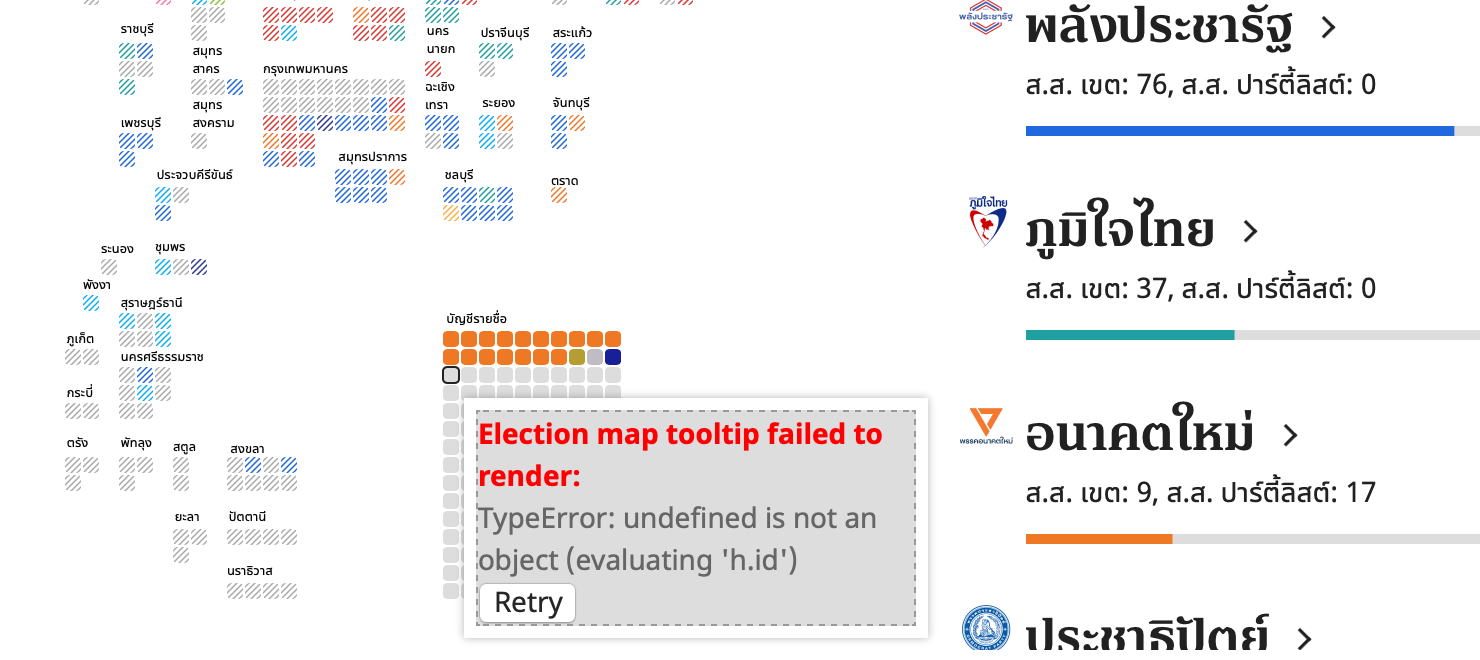
Task: Click the Bhumjaithai party logo icon
Action: 987,222
